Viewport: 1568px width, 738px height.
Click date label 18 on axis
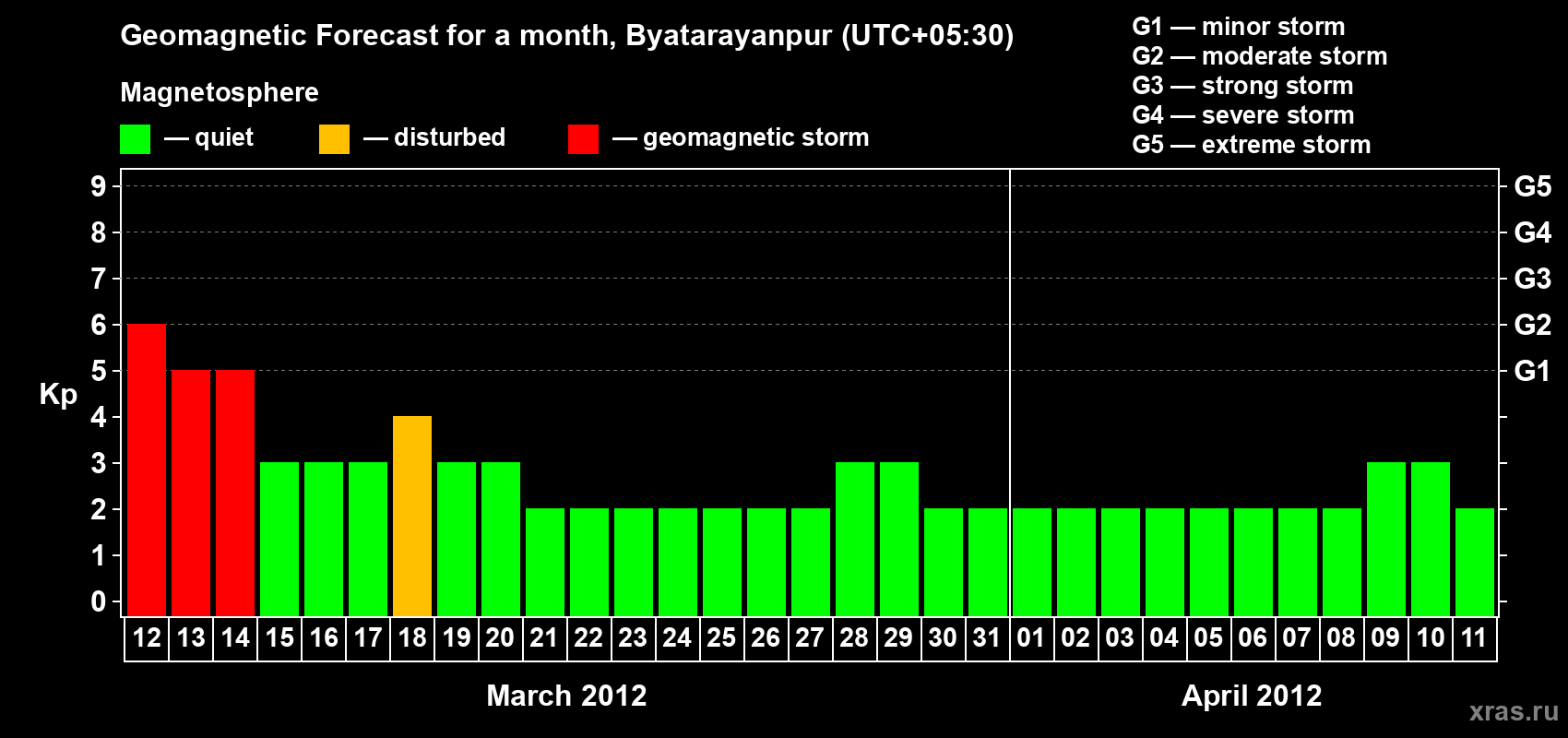point(412,637)
